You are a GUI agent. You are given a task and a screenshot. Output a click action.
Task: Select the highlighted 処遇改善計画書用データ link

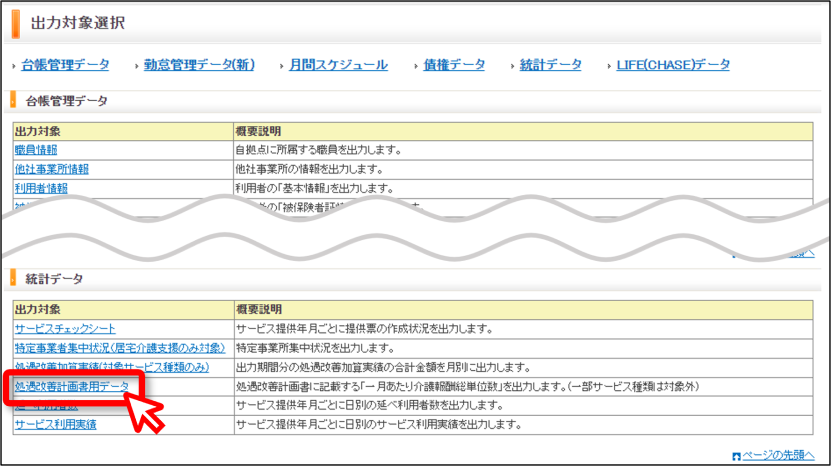click(x=72, y=386)
